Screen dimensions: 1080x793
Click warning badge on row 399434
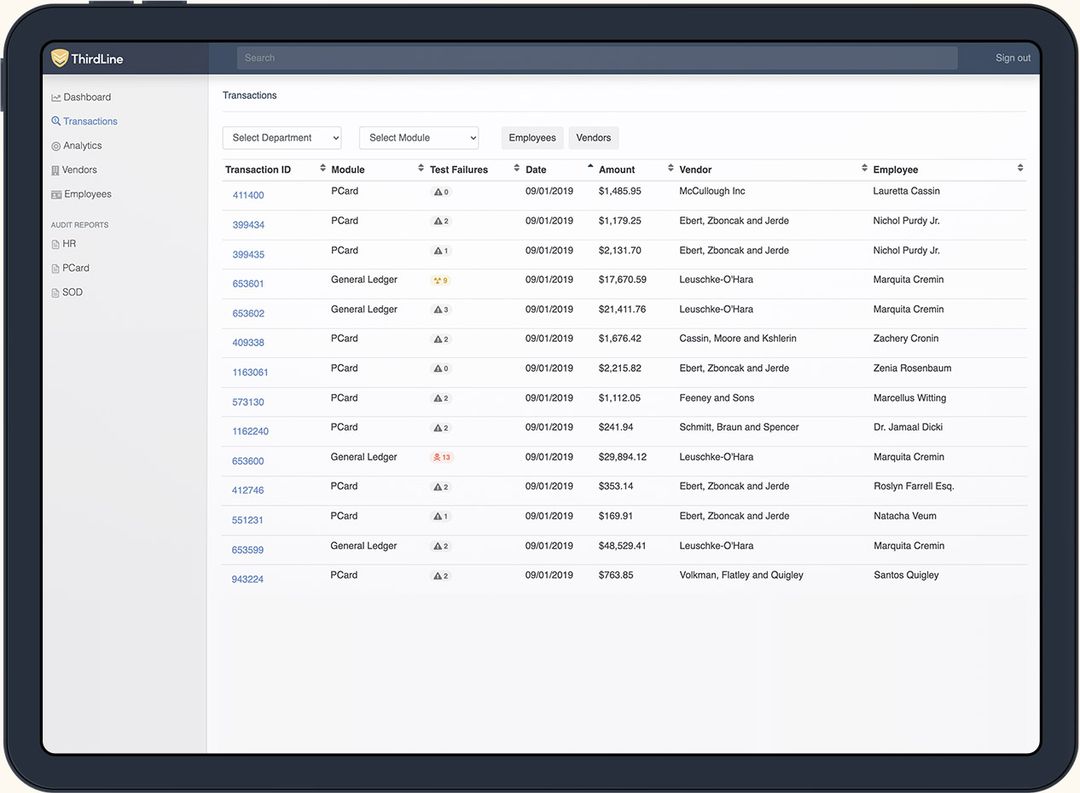coord(441,222)
